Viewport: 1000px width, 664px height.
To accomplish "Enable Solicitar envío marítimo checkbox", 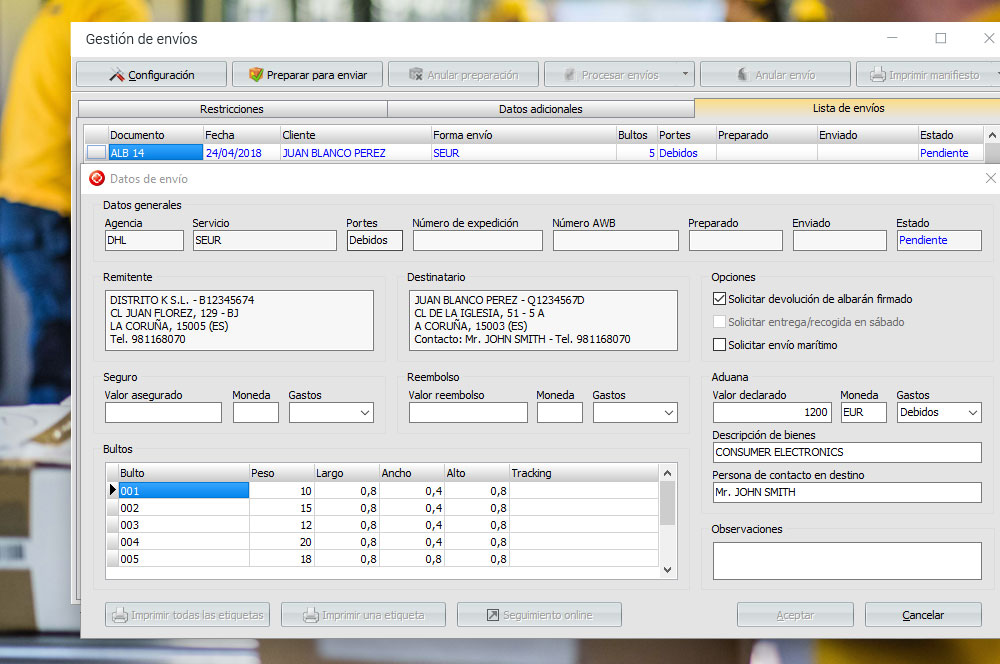I will 719,345.
